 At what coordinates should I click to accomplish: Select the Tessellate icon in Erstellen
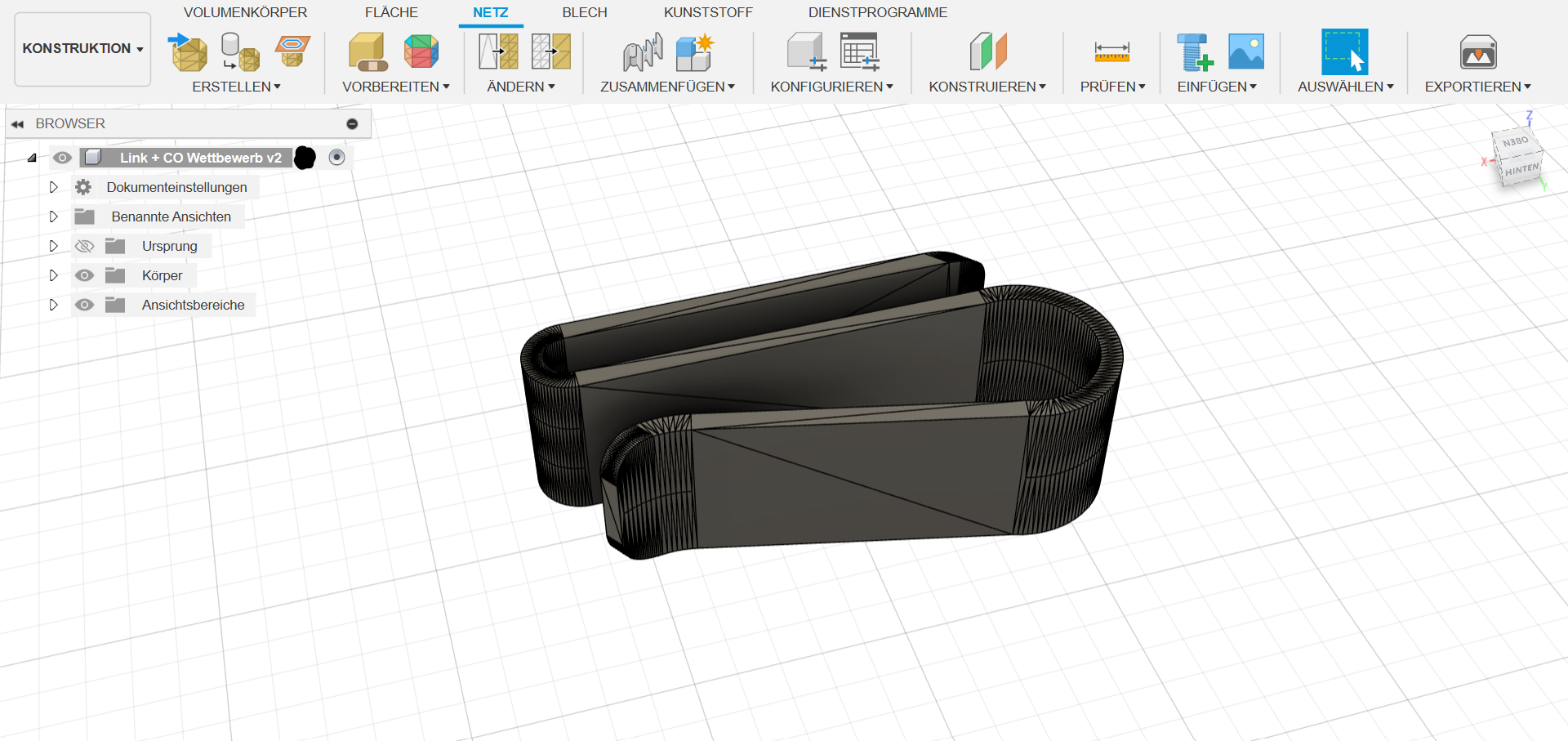click(240, 52)
